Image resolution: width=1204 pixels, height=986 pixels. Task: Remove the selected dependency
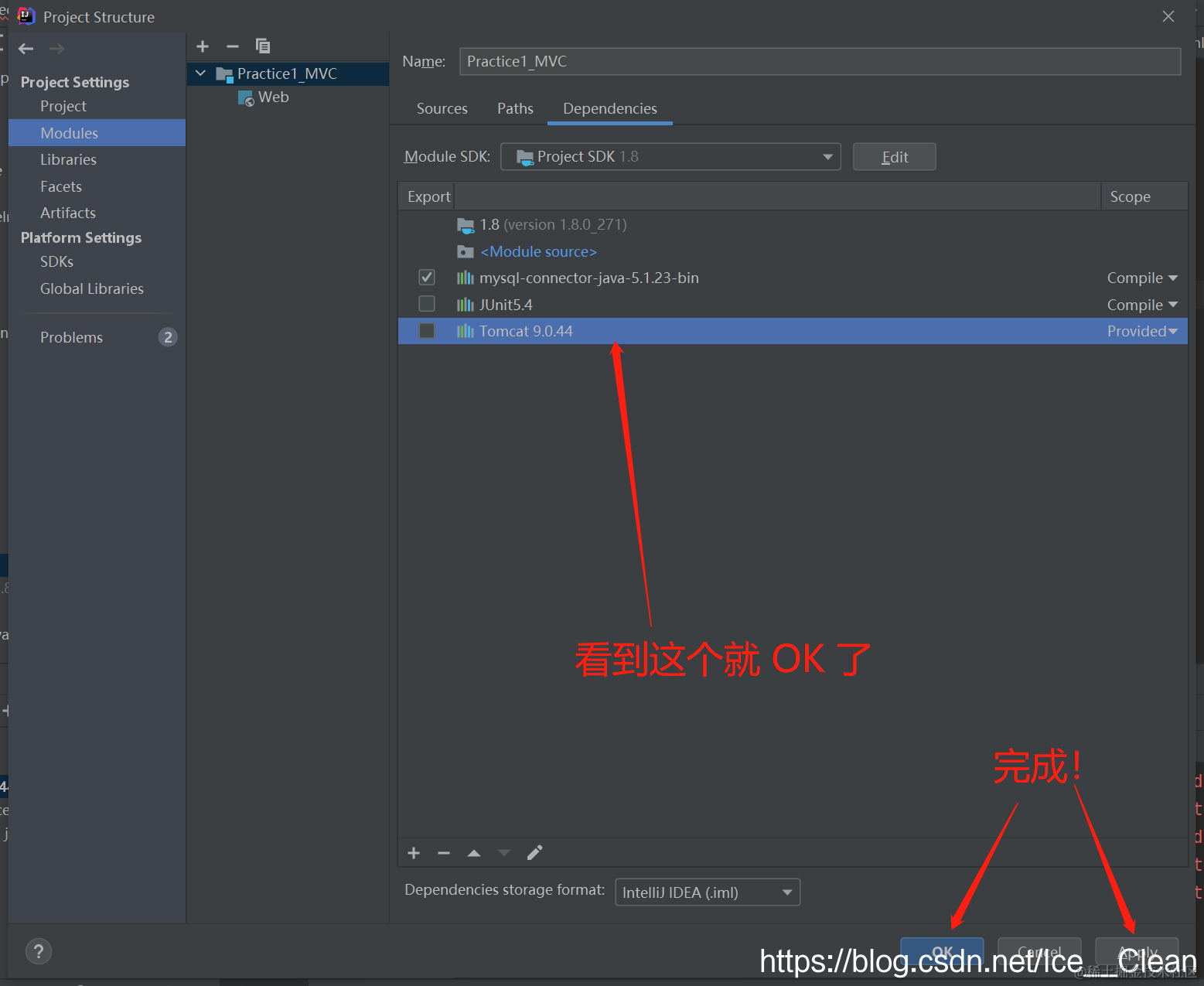point(444,853)
